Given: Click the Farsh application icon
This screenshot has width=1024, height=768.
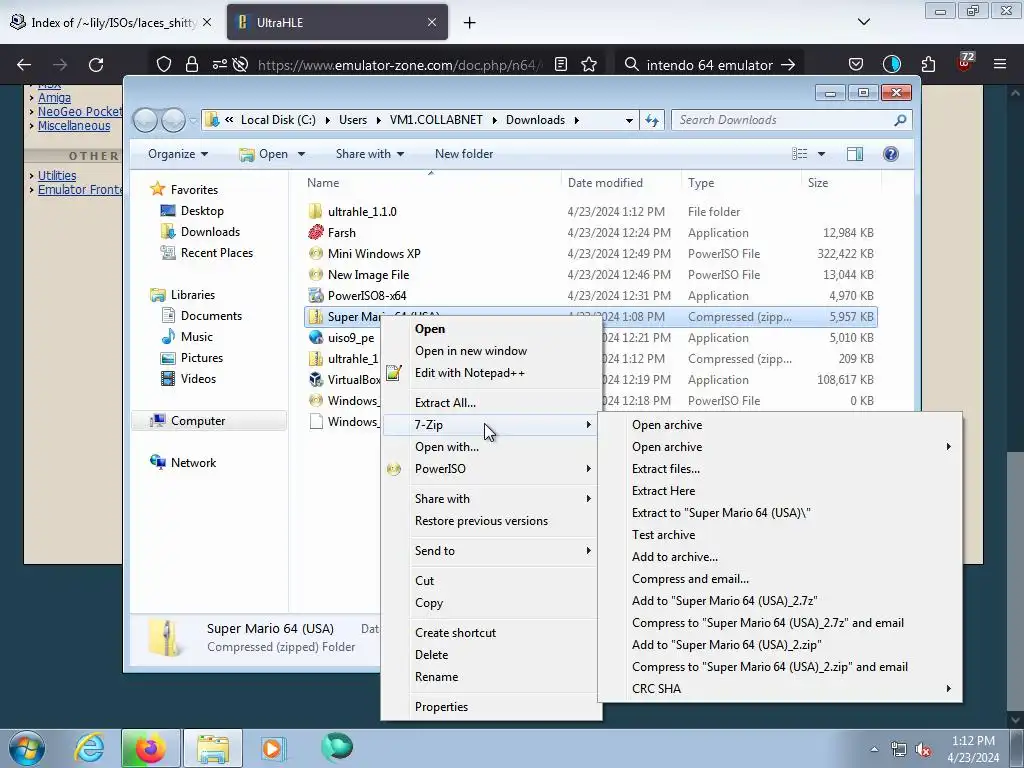Looking at the screenshot, I should click(316, 232).
